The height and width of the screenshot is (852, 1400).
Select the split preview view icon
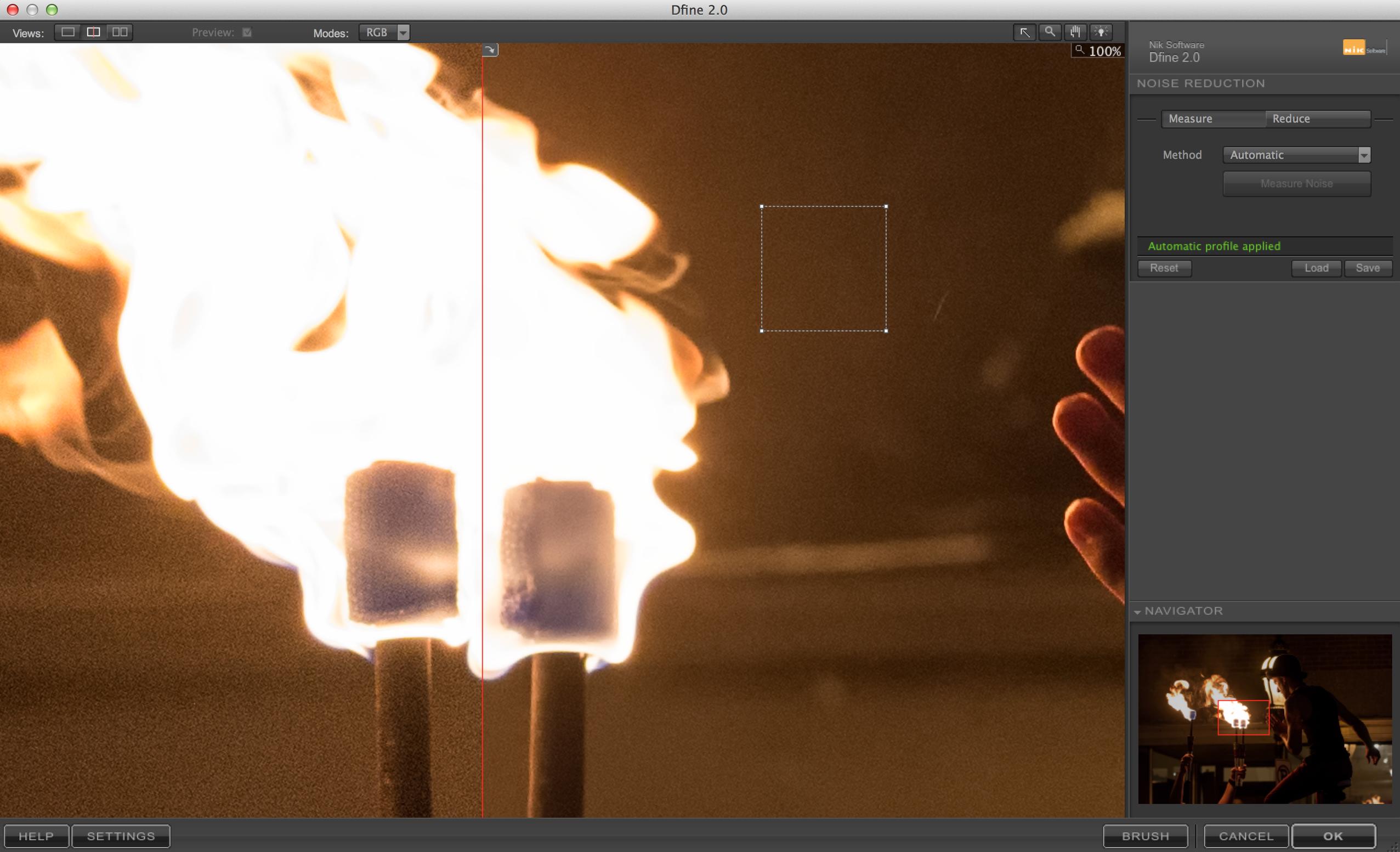(94, 32)
